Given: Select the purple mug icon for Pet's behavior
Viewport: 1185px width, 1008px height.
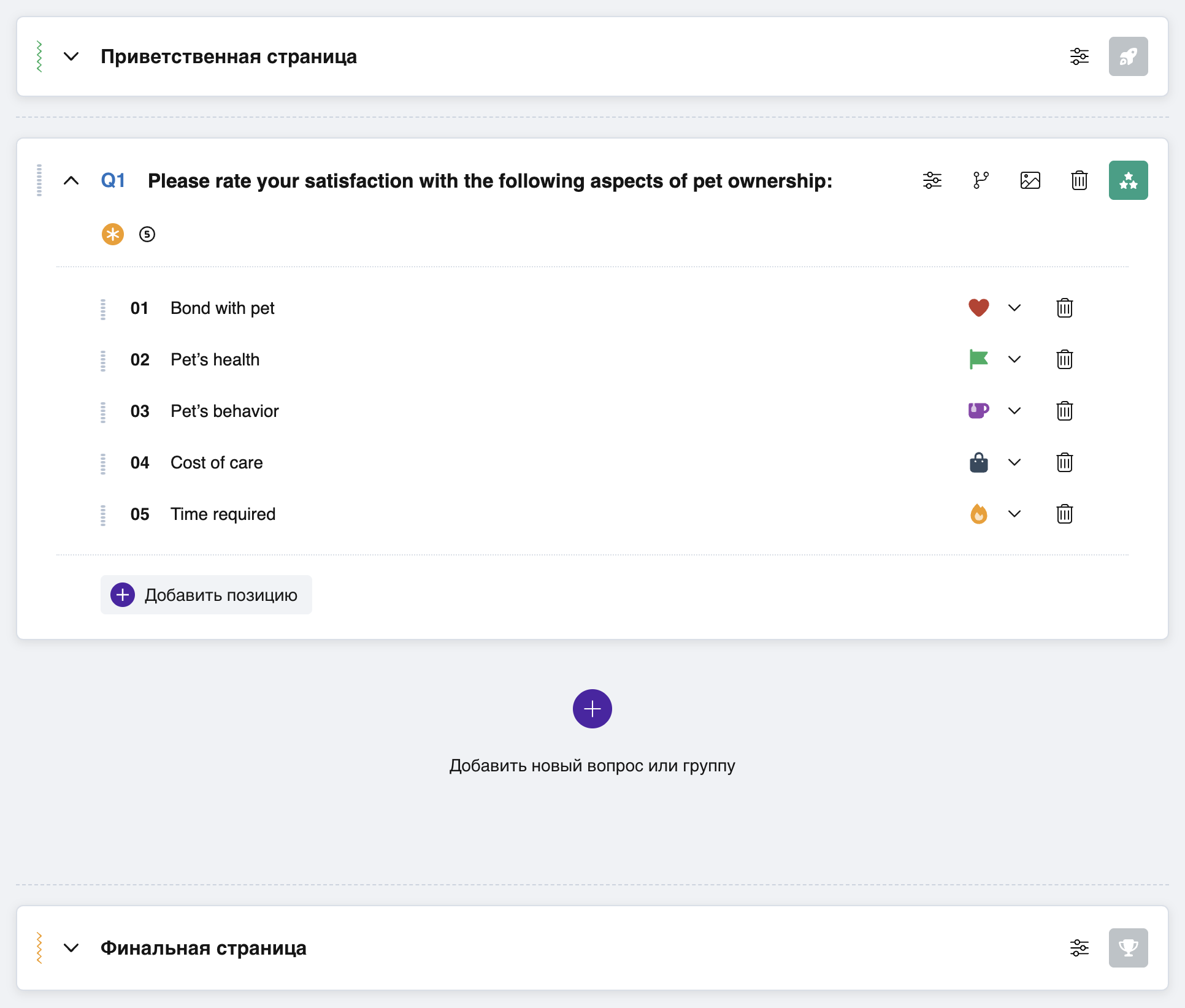Looking at the screenshot, I should pyautogui.click(x=979, y=411).
